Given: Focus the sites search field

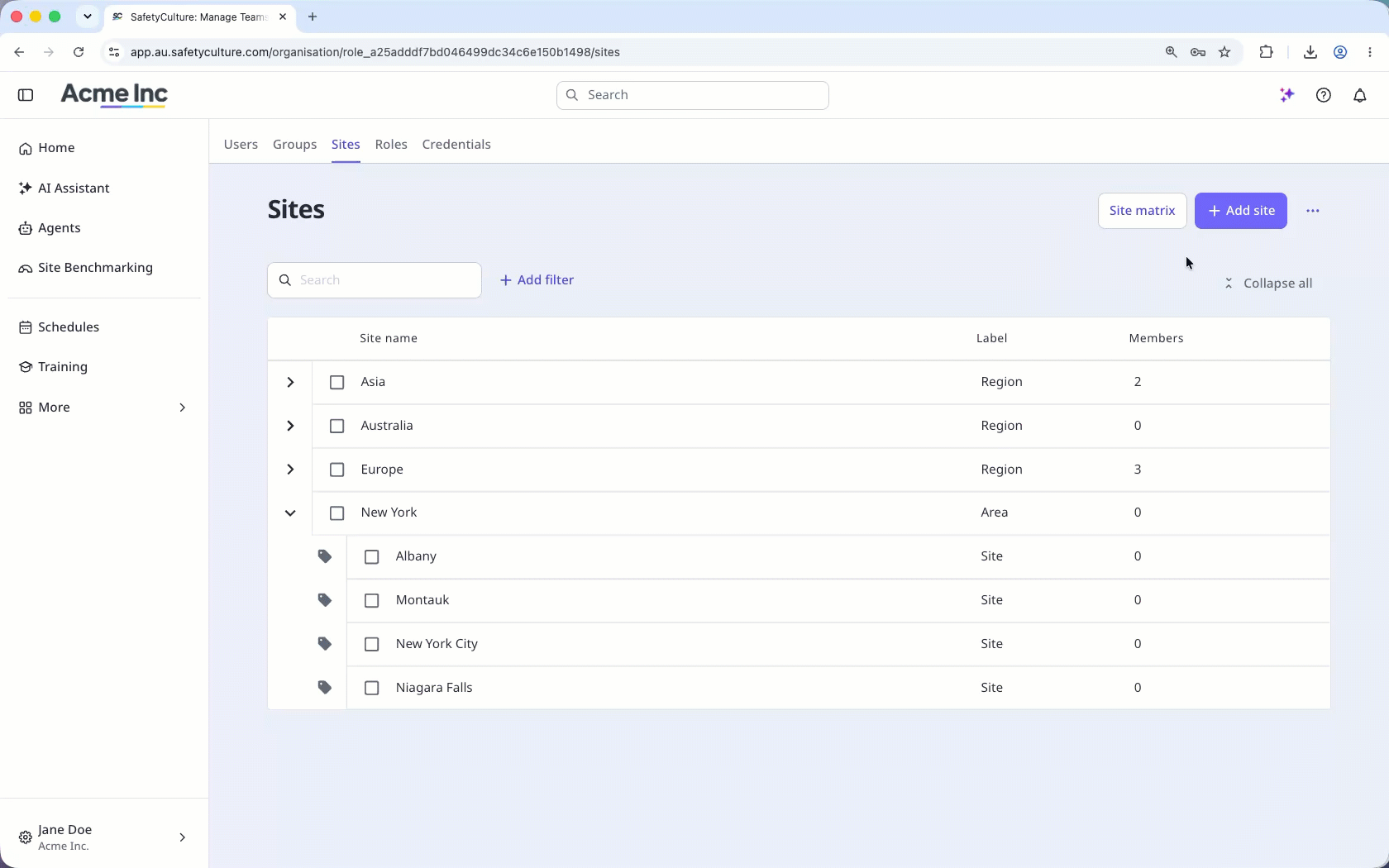Looking at the screenshot, I should coord(375,280).
